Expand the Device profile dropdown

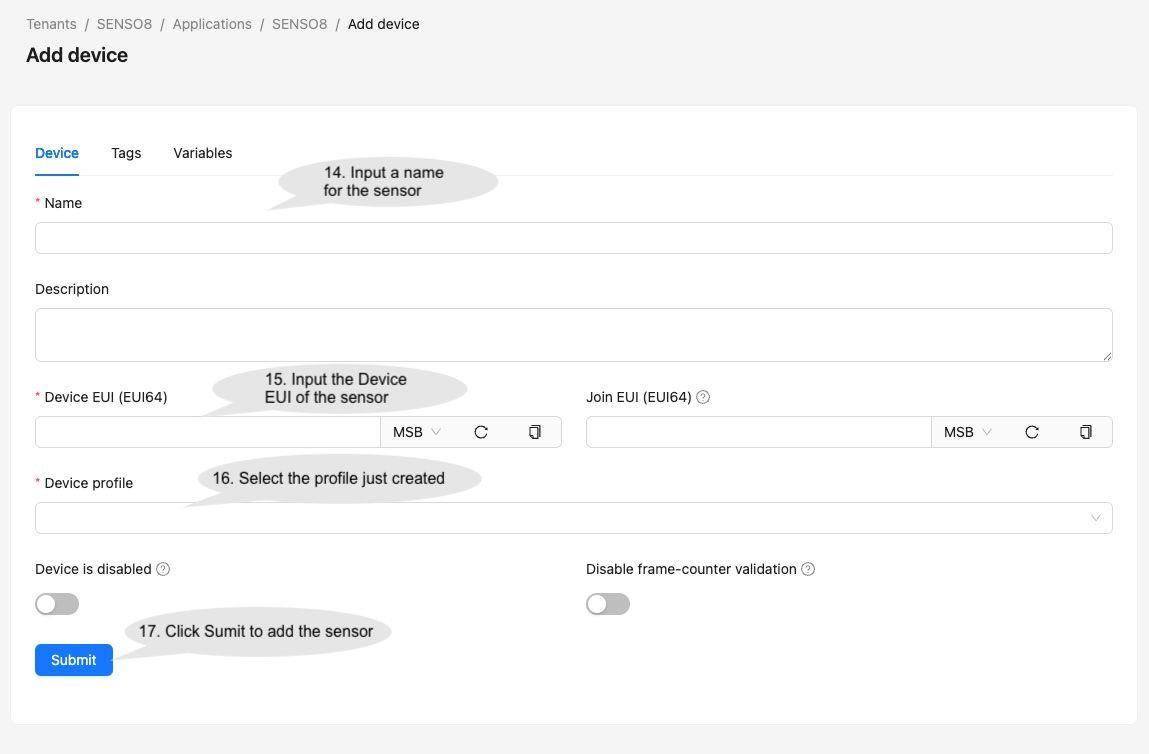pos(573,518)
